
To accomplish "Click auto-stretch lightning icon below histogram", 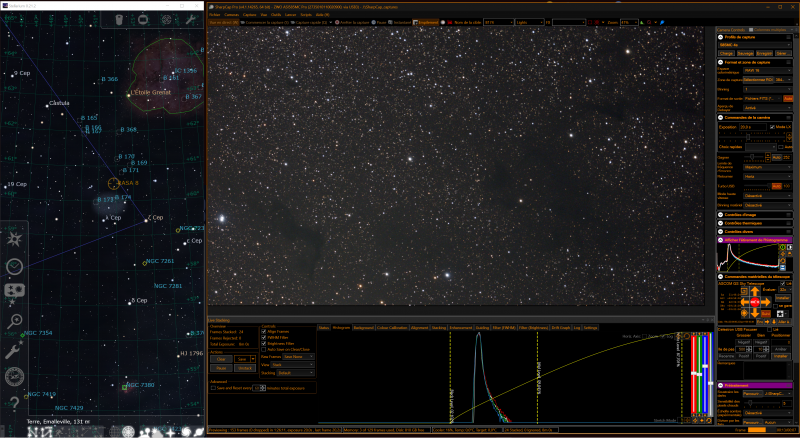I will pyautogui.click(x=695, y=421).
